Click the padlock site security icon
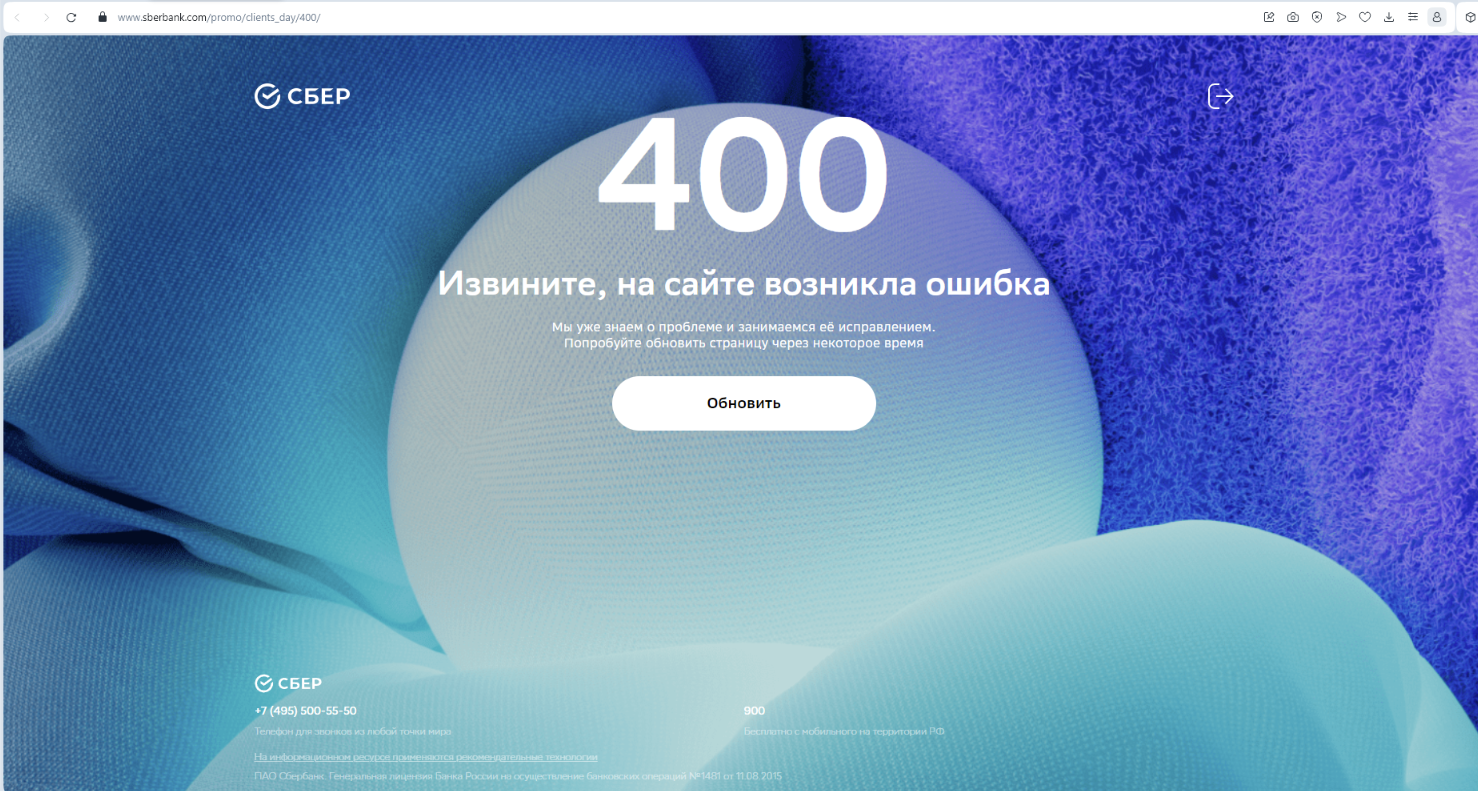The image size is (1478, 791). point(102,17)
